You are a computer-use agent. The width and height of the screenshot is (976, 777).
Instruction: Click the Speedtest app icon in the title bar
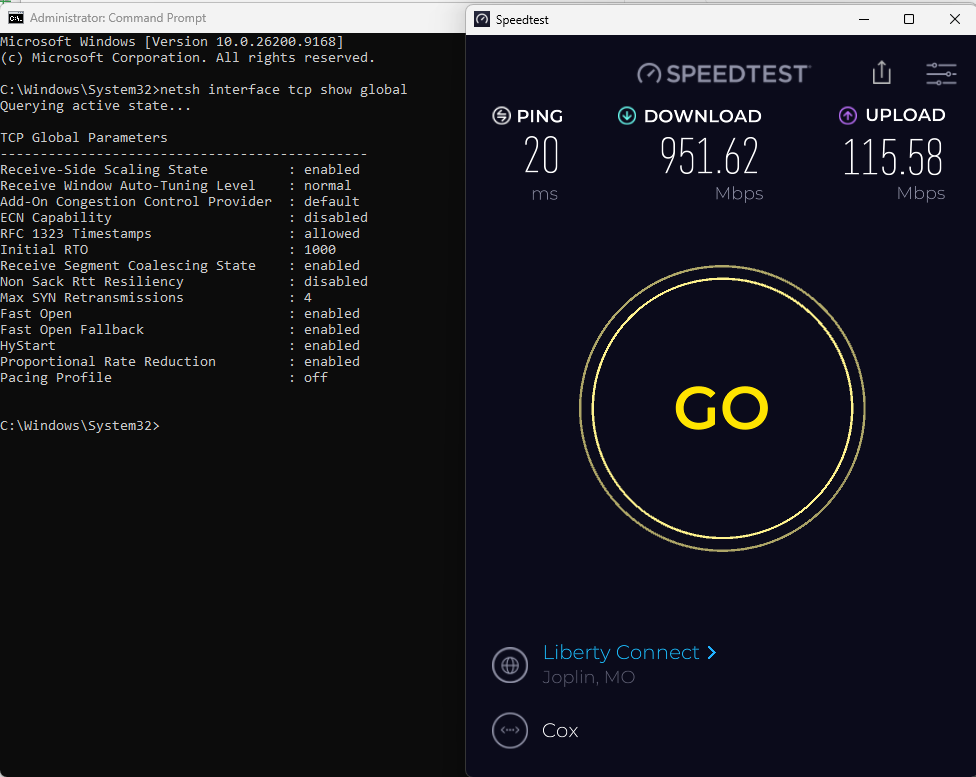[x=482, y=19]
